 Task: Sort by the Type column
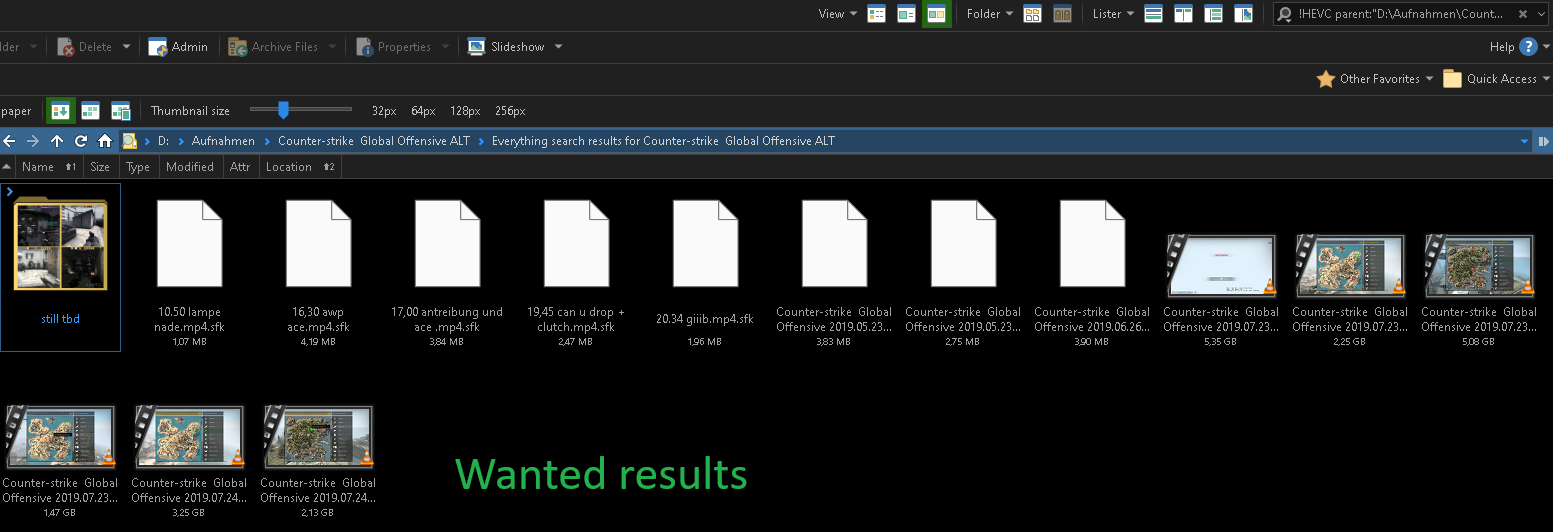pyautogui.click(x=138, y=167)
